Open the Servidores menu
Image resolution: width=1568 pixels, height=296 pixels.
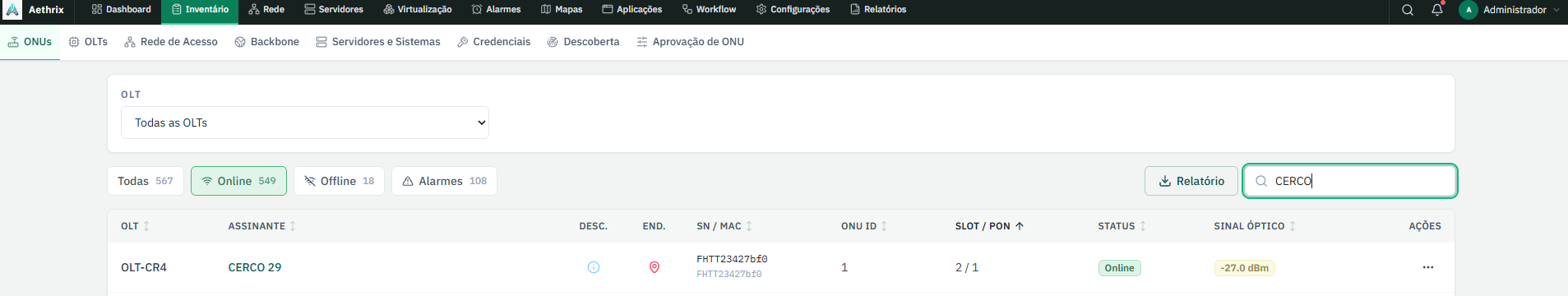(x=334, y=10)
